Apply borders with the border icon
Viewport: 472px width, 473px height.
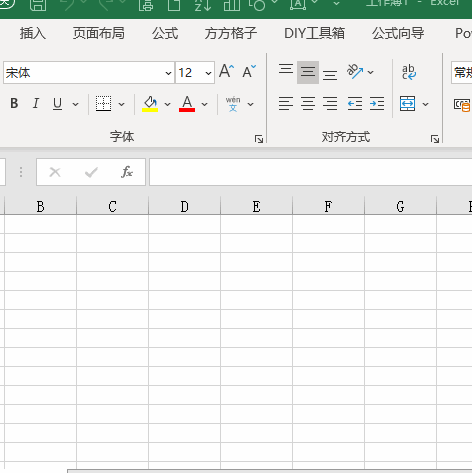tap(103, 104)
